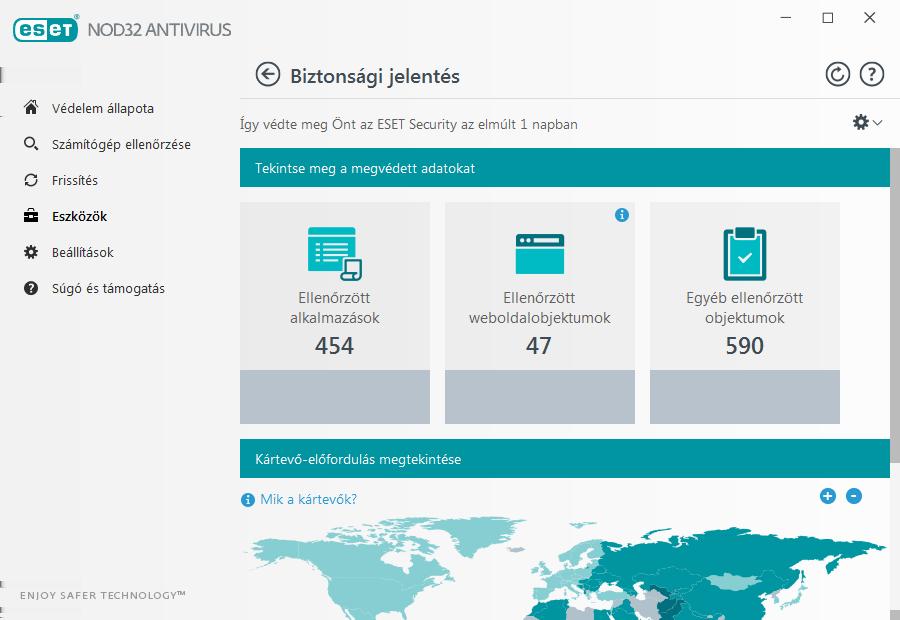Select Eszközök in the sidebar
This screenshot has width=900, height=620.
click(79, 216)
